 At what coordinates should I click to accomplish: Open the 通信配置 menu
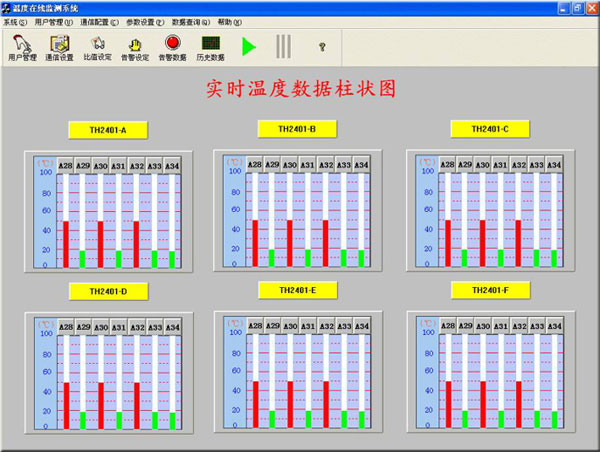[100, 21]
